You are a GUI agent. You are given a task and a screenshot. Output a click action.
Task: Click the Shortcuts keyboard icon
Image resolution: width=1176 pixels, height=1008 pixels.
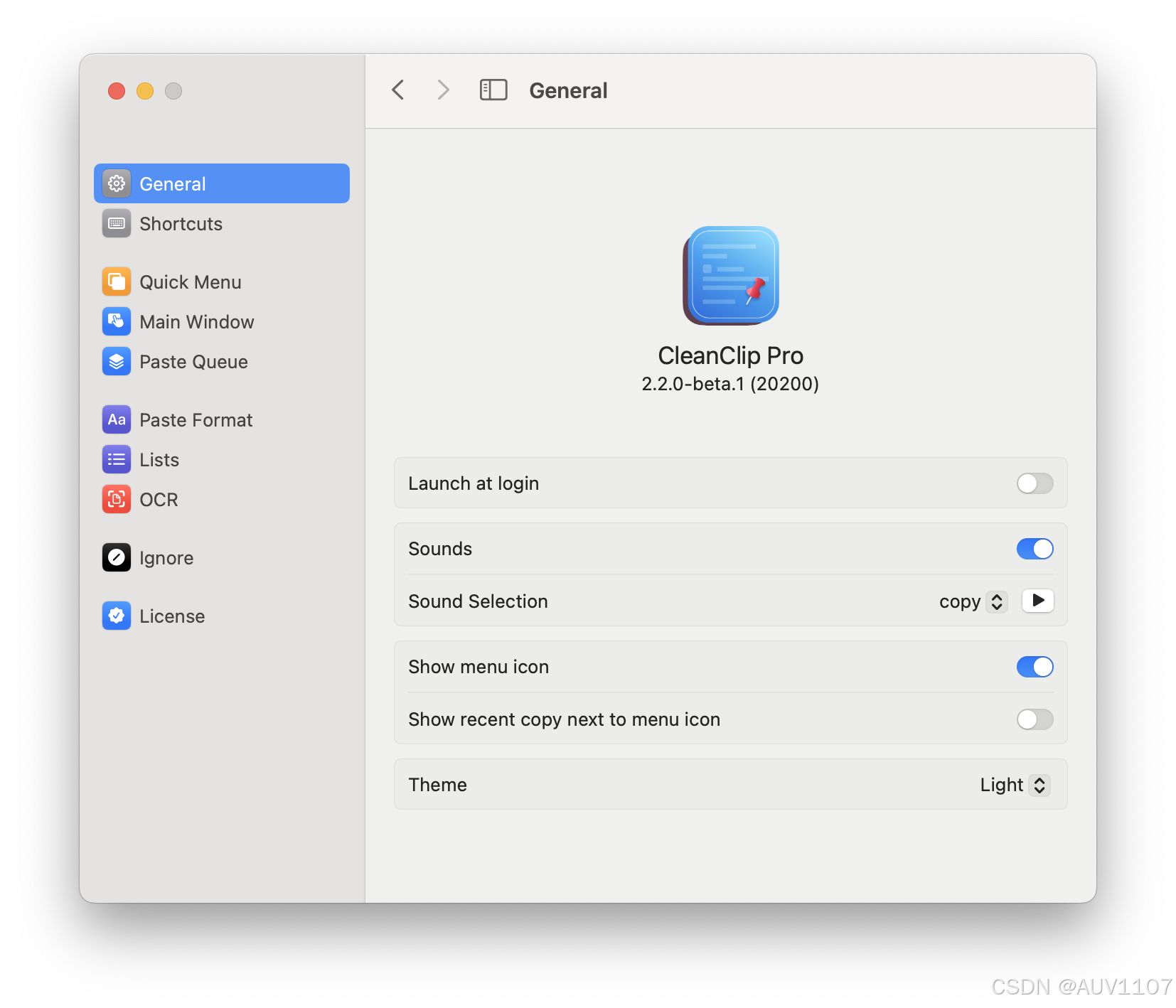tap(117, 223)
